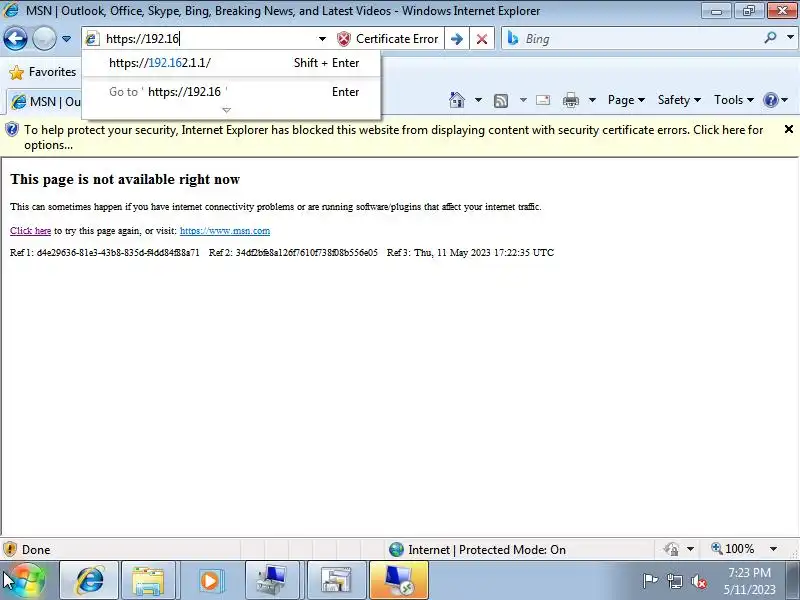Click Internet Protected Mode zone status
800x600 pixels.
pyautogui.click(x=477, y=549)
